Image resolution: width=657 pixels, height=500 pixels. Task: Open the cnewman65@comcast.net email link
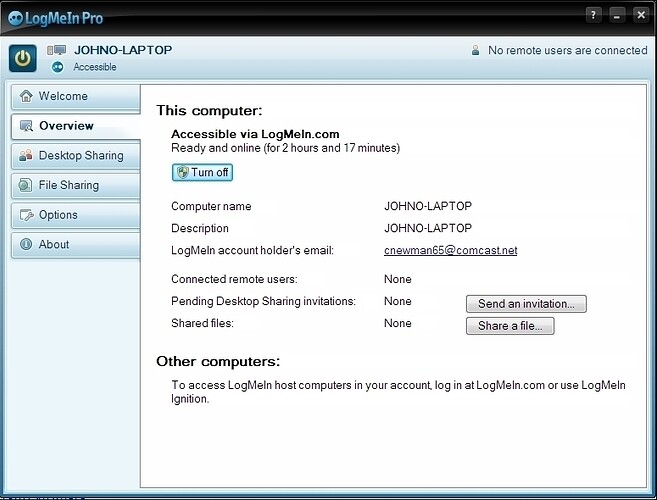(450, 250)
